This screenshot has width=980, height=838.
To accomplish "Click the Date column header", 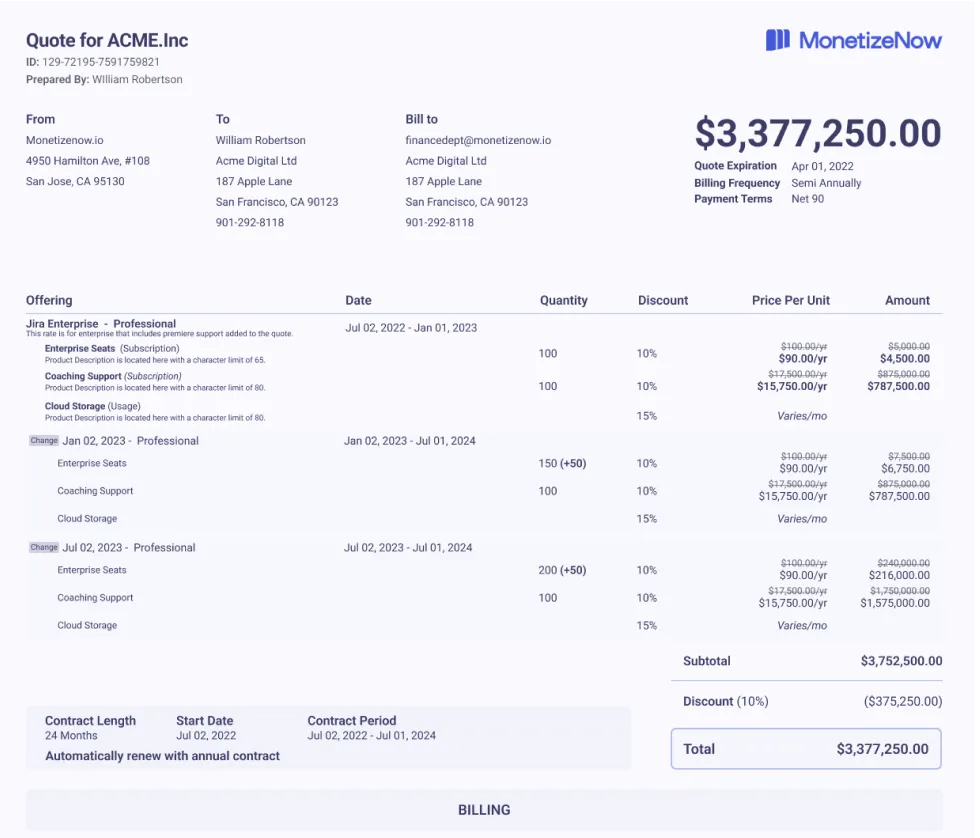I will click(x=358, y=300).
